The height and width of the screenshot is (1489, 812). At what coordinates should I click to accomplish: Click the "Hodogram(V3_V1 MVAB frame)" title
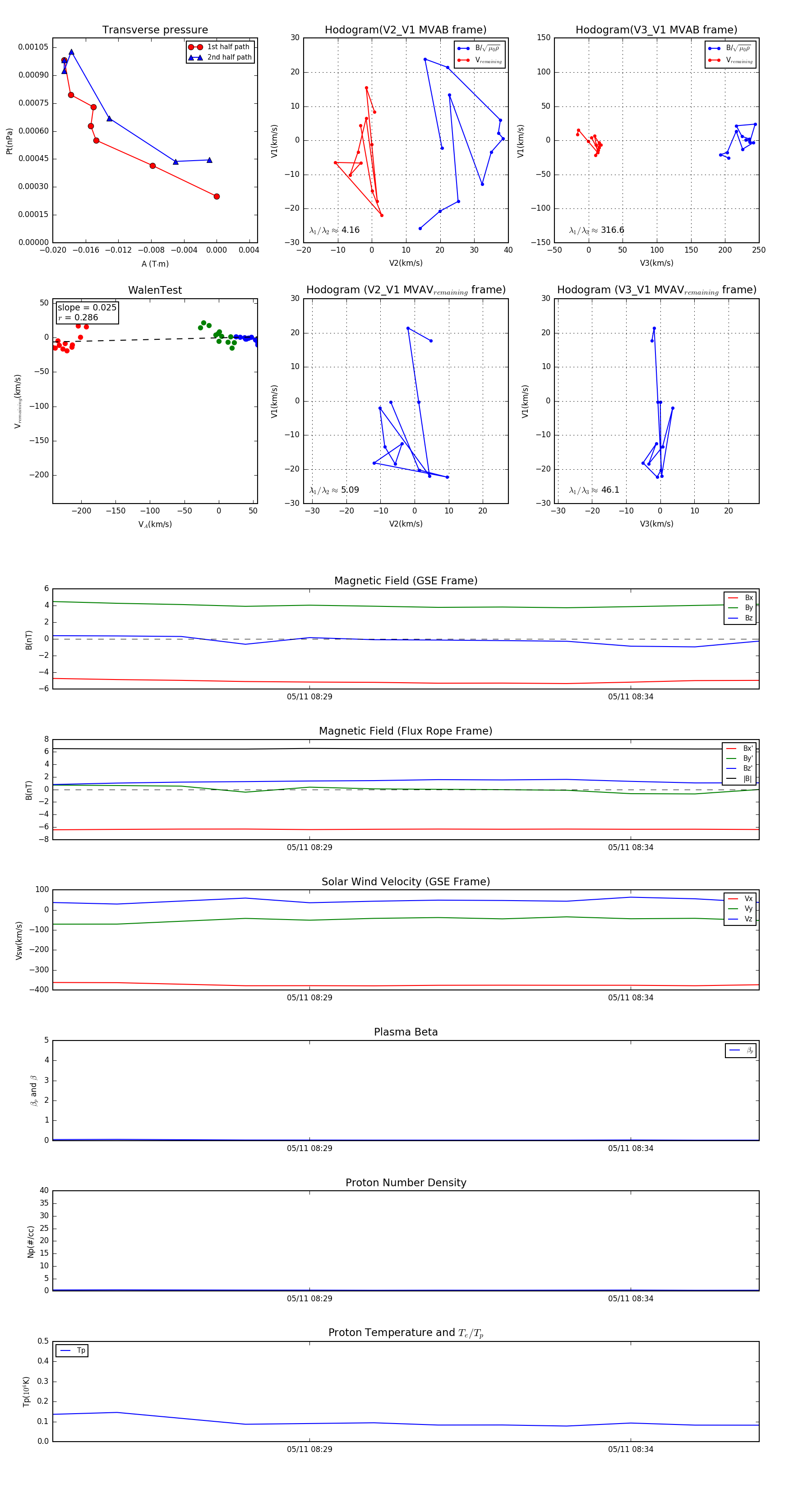[656, 30]
